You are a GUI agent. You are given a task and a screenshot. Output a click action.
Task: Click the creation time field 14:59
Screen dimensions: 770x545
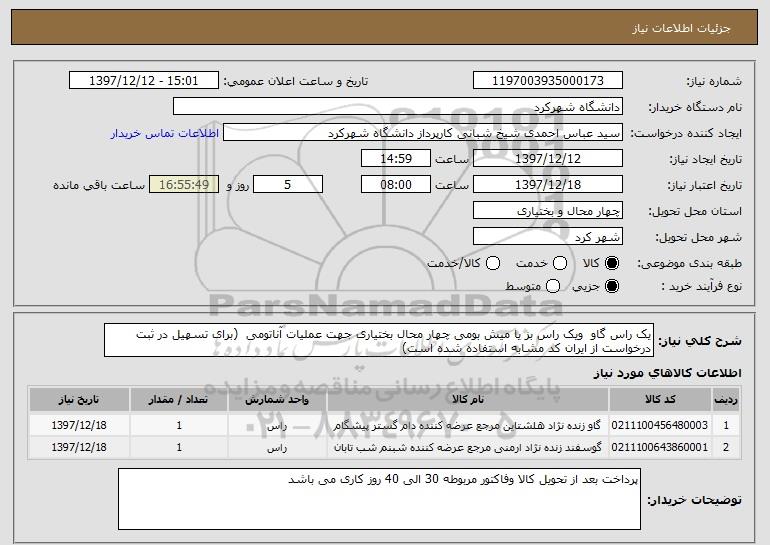coord(396,159)
